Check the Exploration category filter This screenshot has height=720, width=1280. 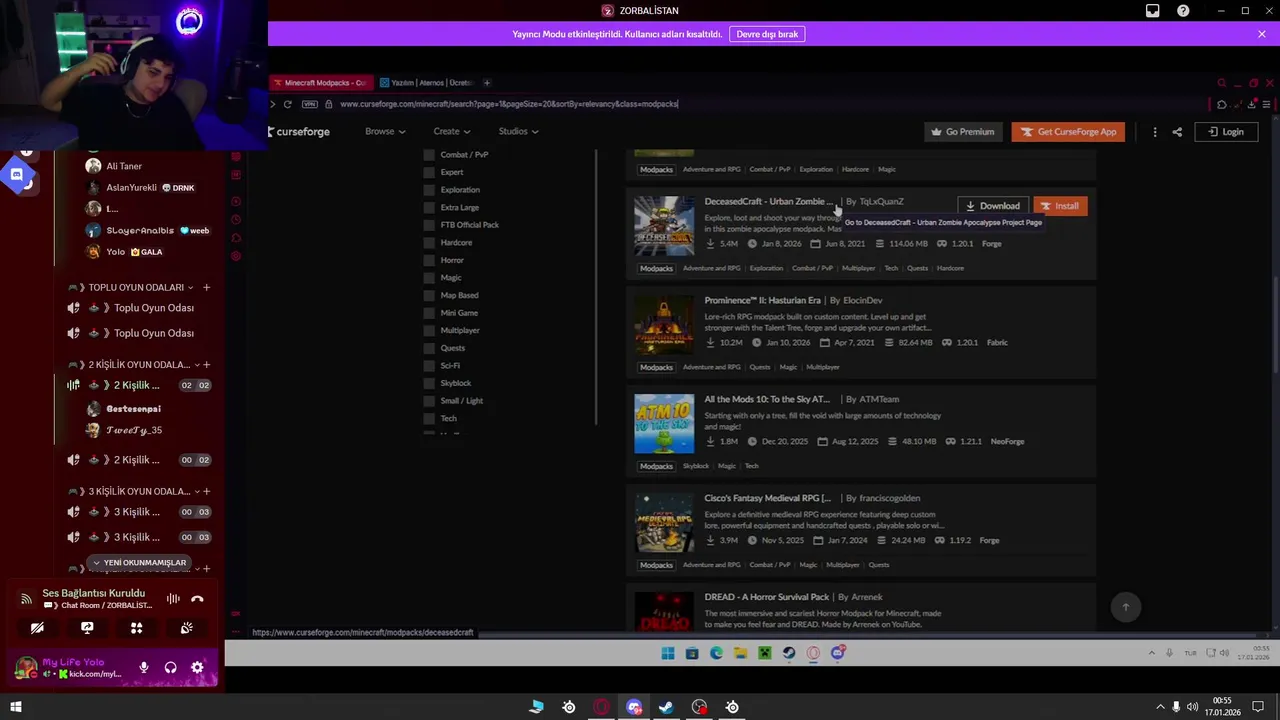[x=429, y=190]
